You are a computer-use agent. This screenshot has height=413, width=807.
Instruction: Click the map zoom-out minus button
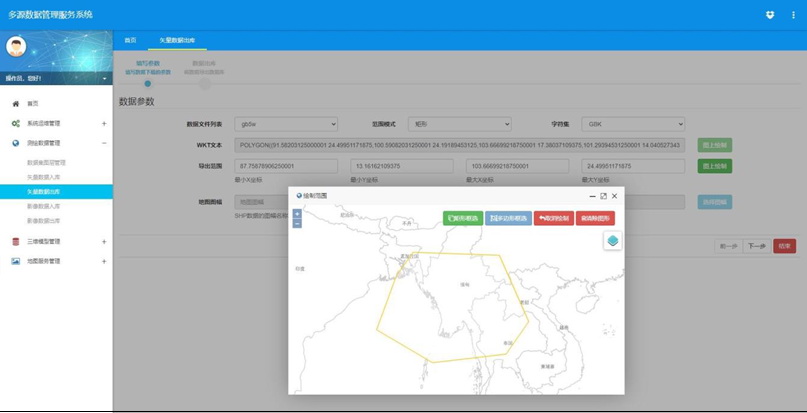(x=297, y=224)
